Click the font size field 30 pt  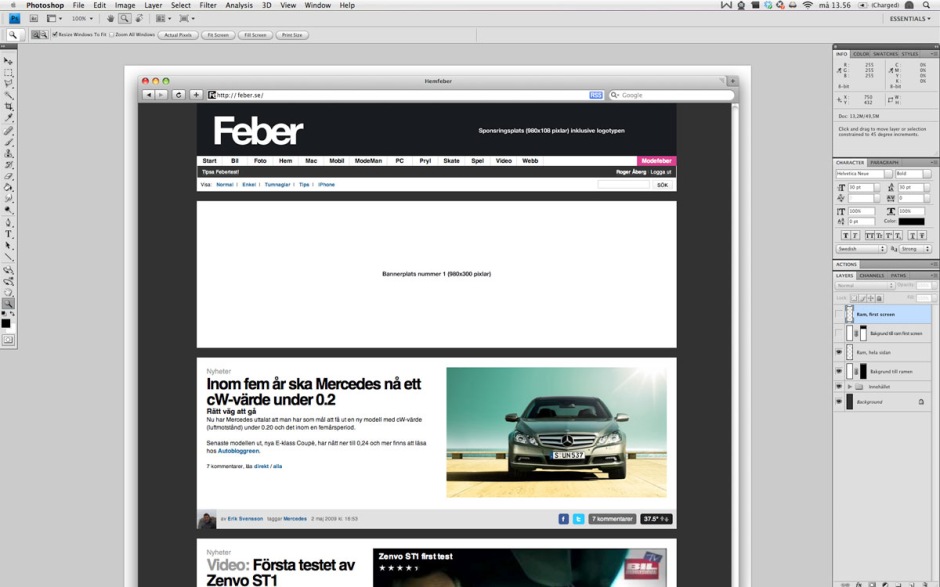861,188
